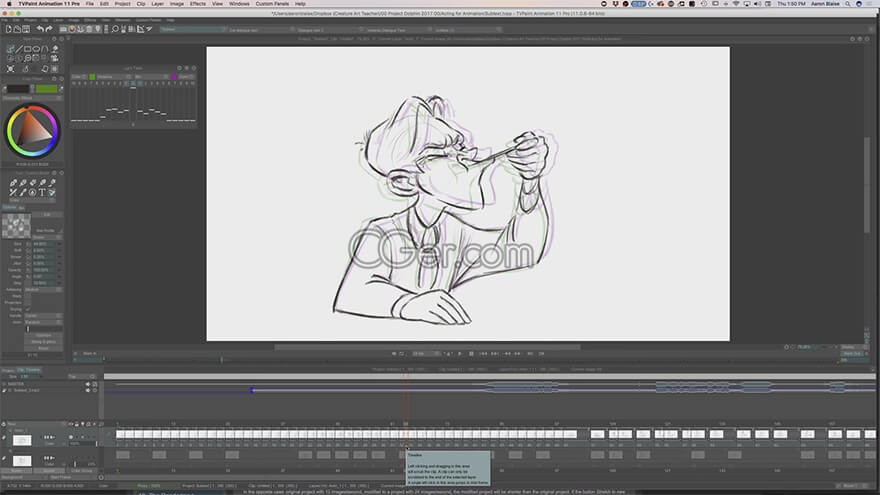Open the Edit menu
This screenshot has width=880, height=495.
click(x=104, y=3)
